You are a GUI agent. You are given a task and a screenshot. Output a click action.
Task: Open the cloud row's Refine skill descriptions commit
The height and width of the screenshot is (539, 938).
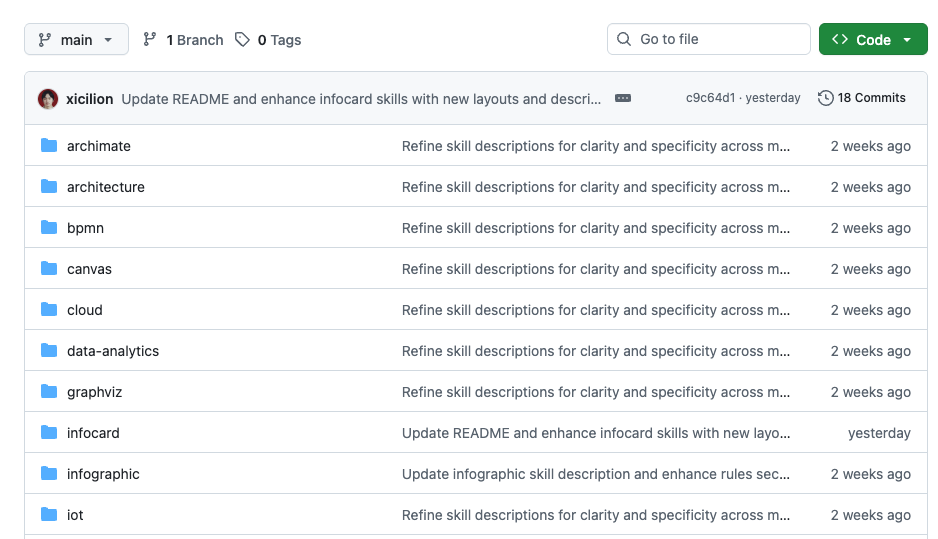596,310
